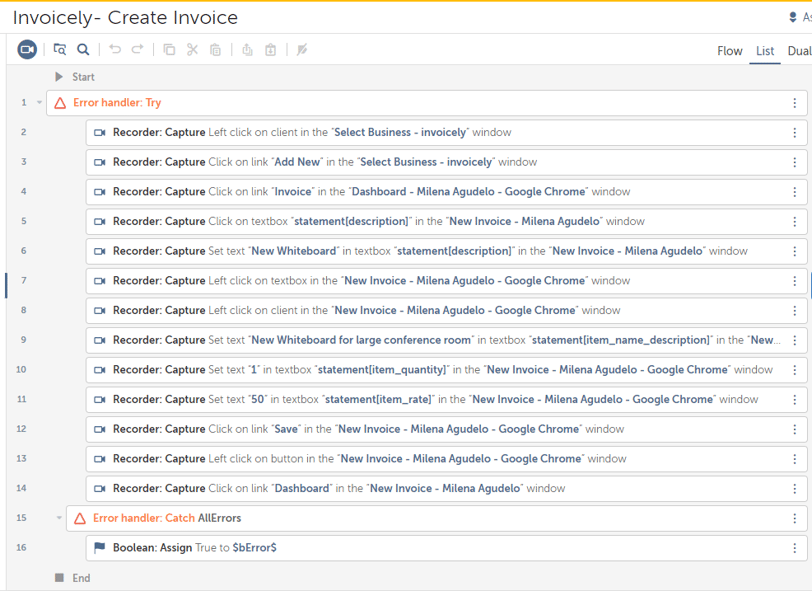Select the Click on link "Save" step
This screenshot has height=591, width=812.
pos(446,429)
